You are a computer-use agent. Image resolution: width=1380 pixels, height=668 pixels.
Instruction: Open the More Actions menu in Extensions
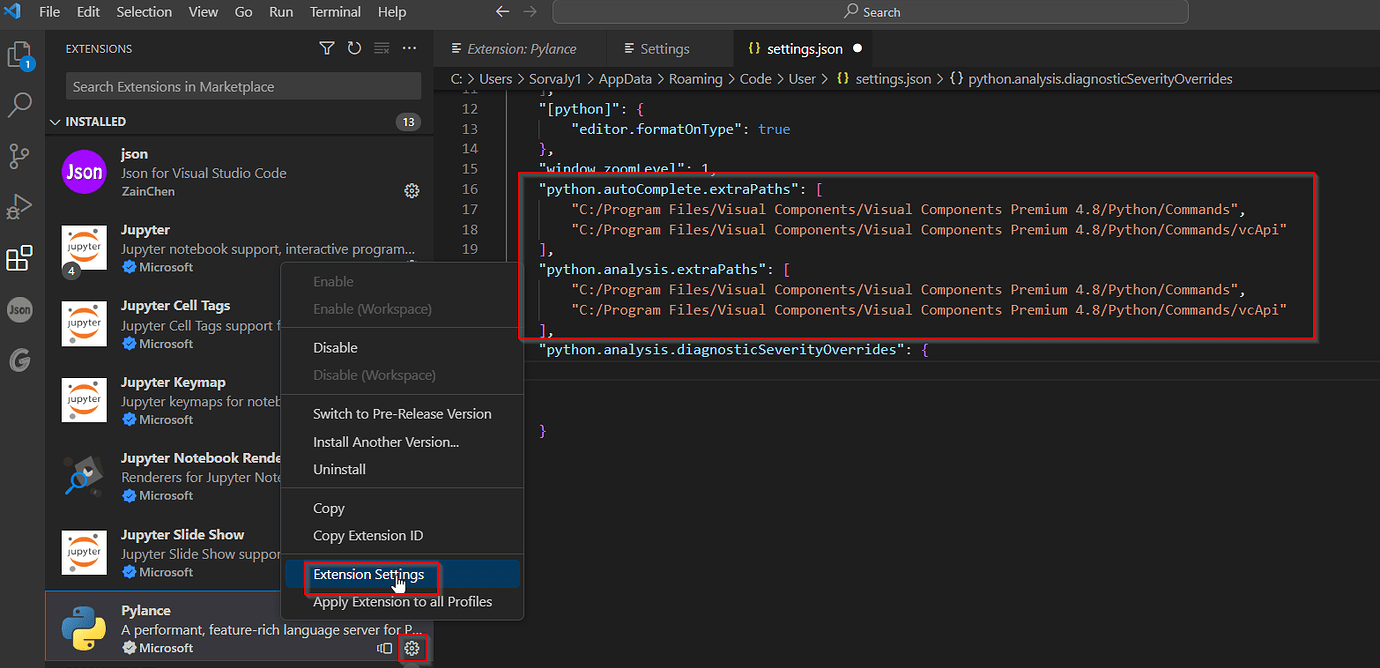(x=409, y=48)
